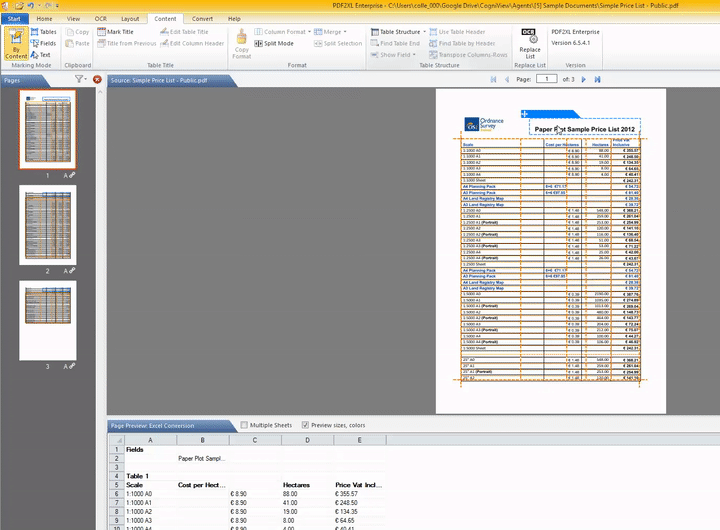Select page 2 thumbnail
720x530 pixels.
coord(48,225)
